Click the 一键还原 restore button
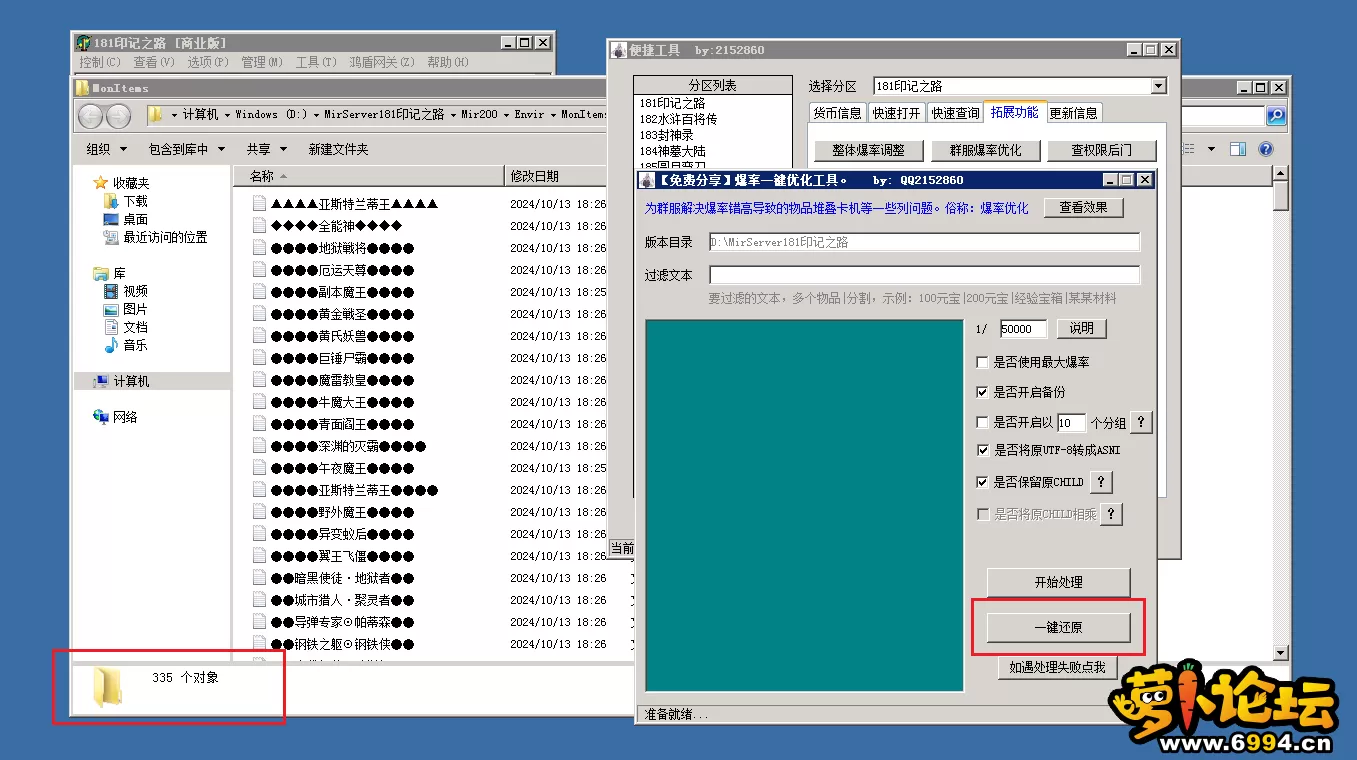The height and width of the screenshot is (760, 1357). coord(1058,628)
